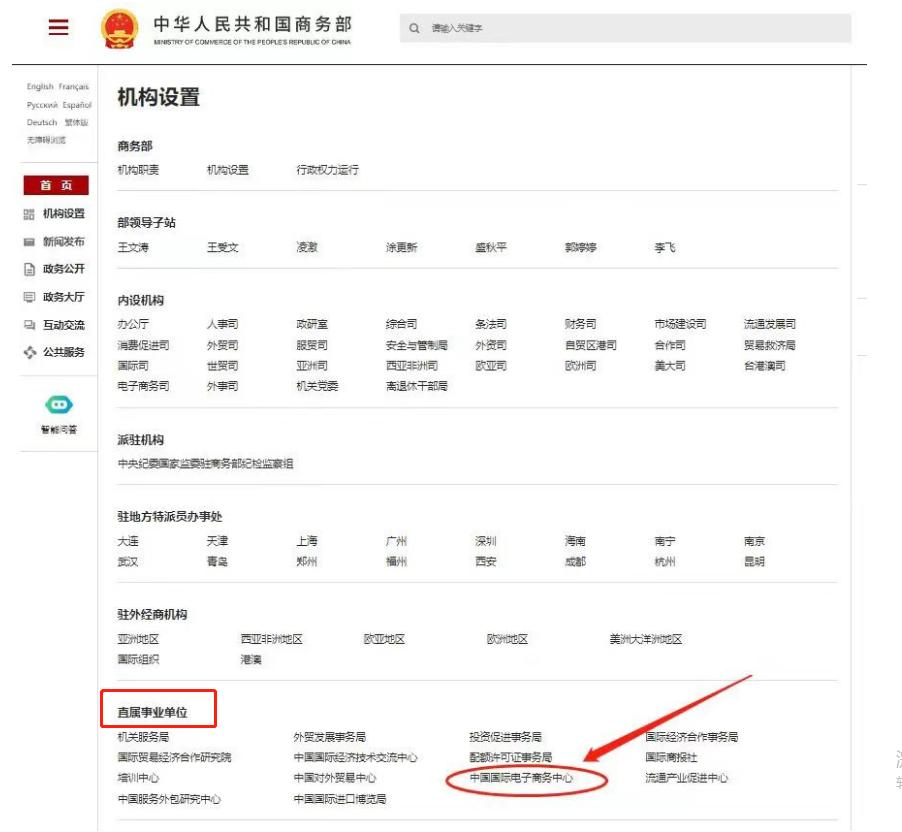Click the search magnifier icon
Image resolution: width=902 pixels, height=832 pixels.
[x=413, y=28]
